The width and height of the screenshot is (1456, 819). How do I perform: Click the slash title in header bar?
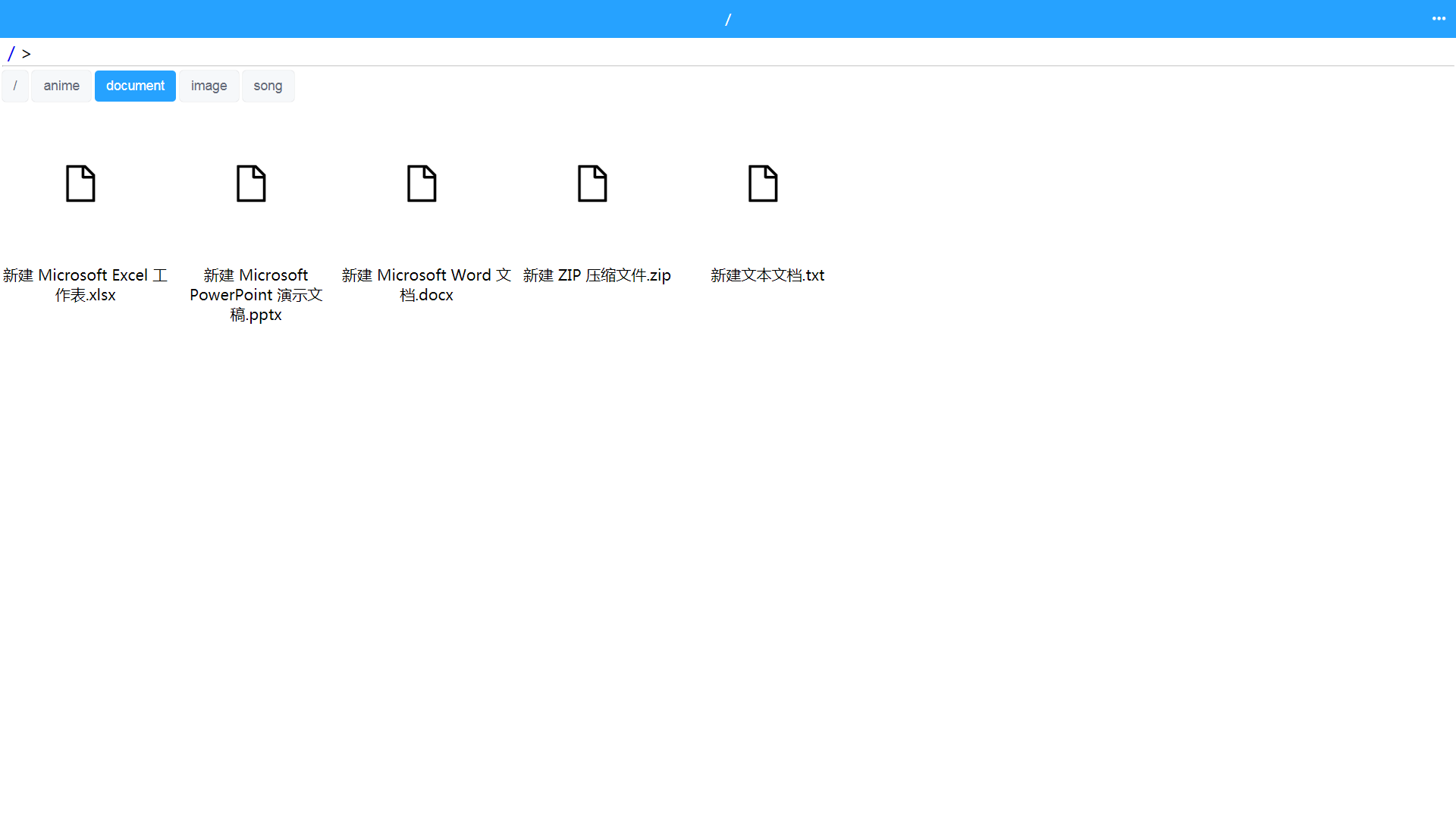tap(728, 19)
